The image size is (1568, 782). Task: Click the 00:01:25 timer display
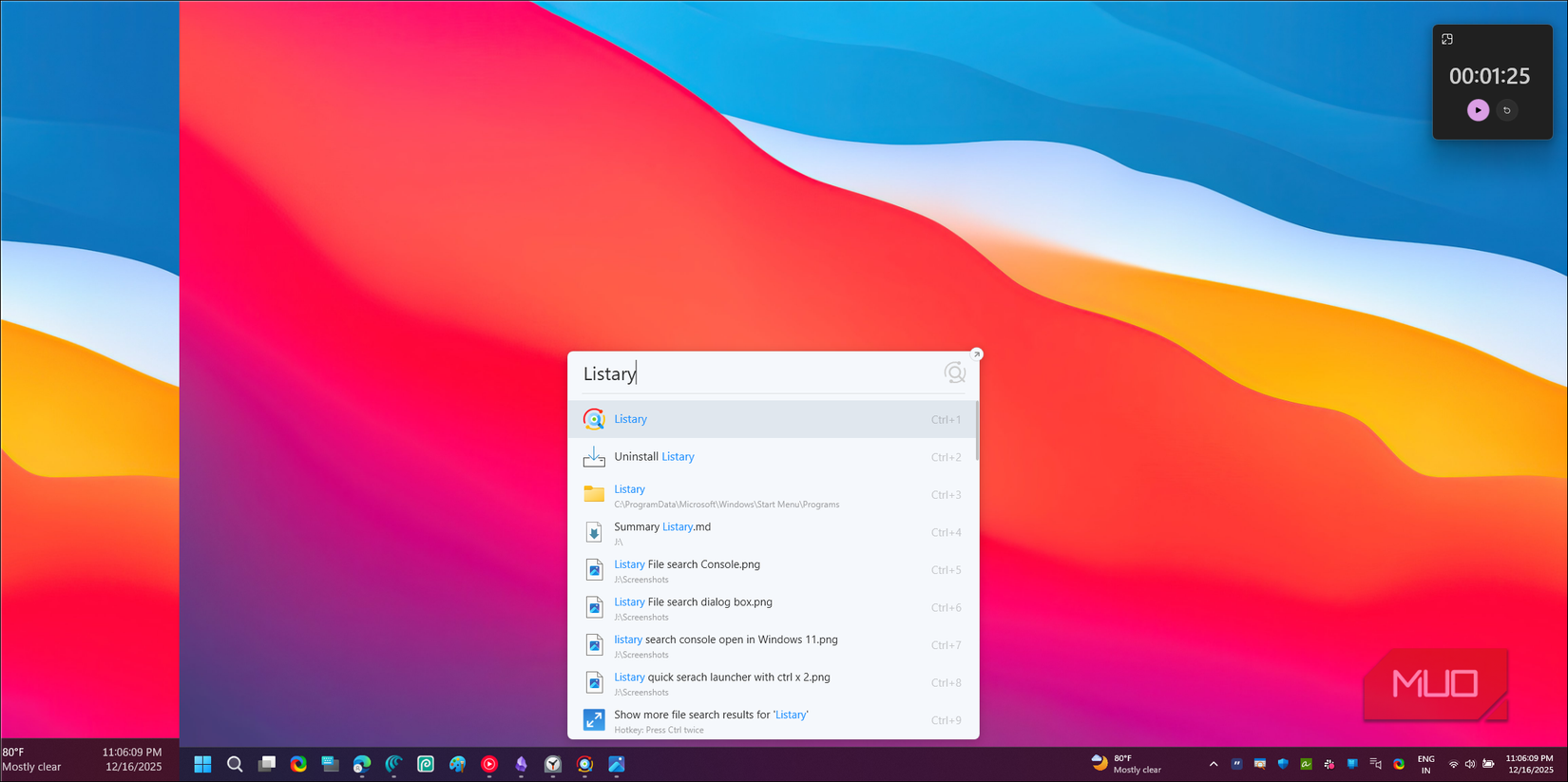[x=1489, y=76]
